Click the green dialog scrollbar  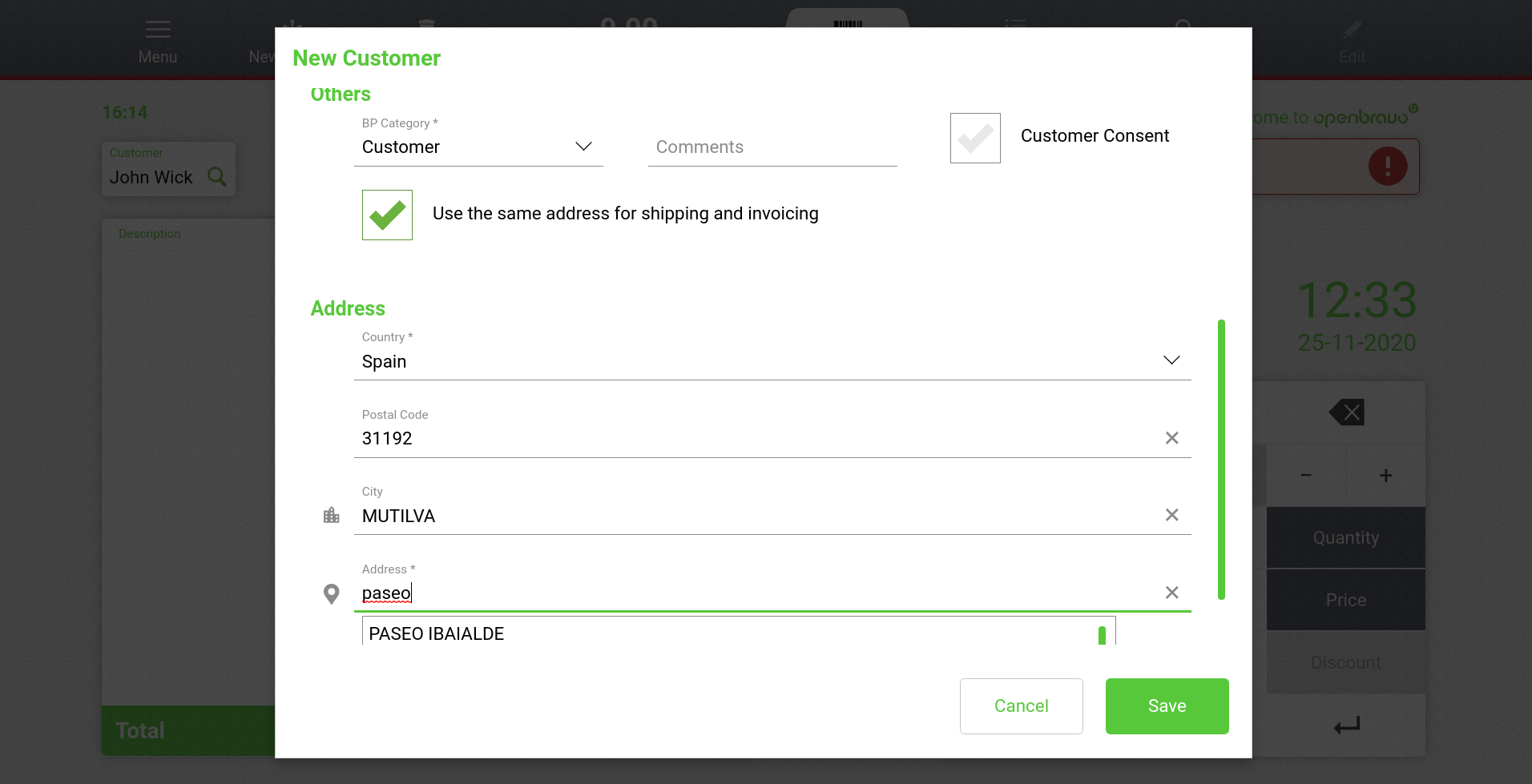coord(1221,458)
